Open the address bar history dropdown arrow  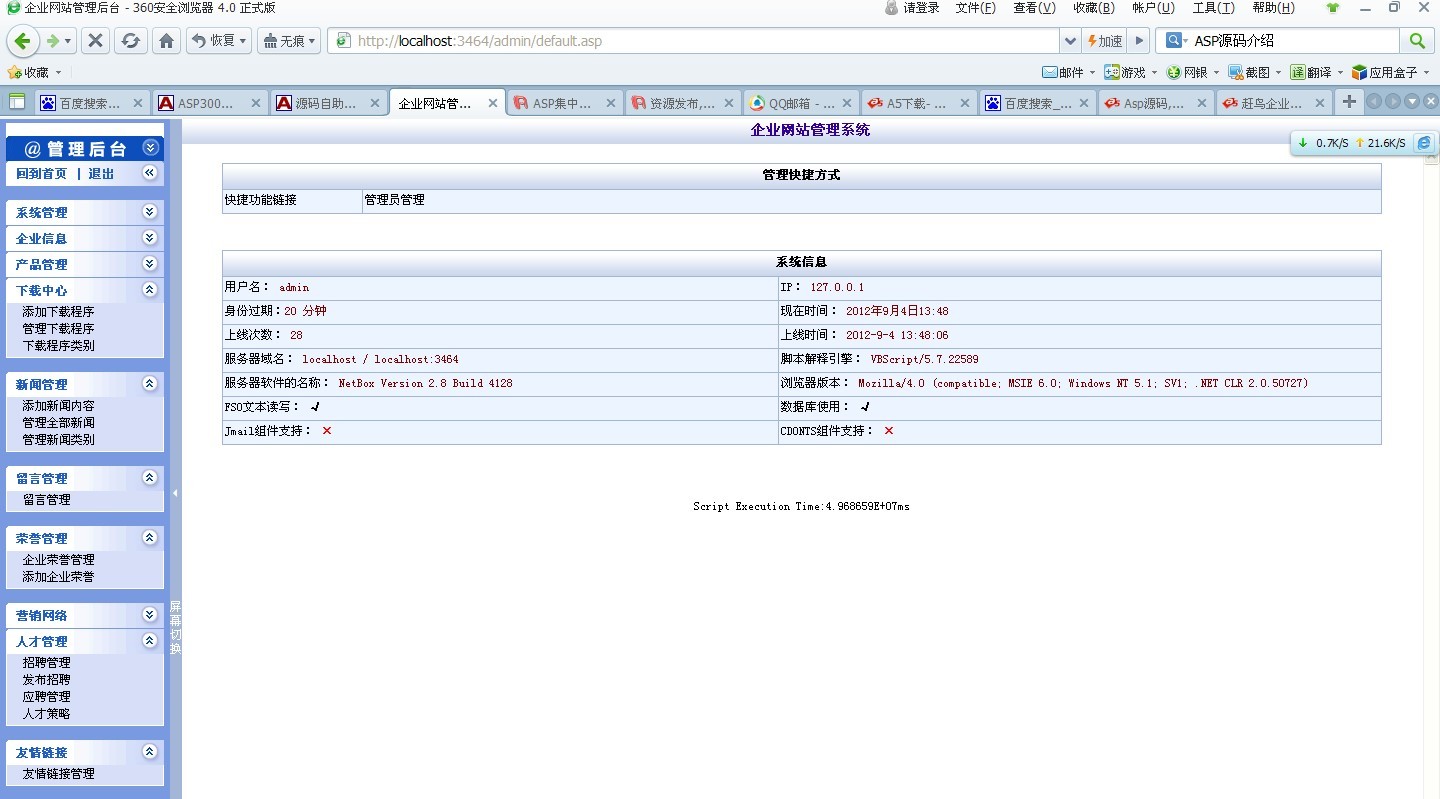pos(1071,41)
